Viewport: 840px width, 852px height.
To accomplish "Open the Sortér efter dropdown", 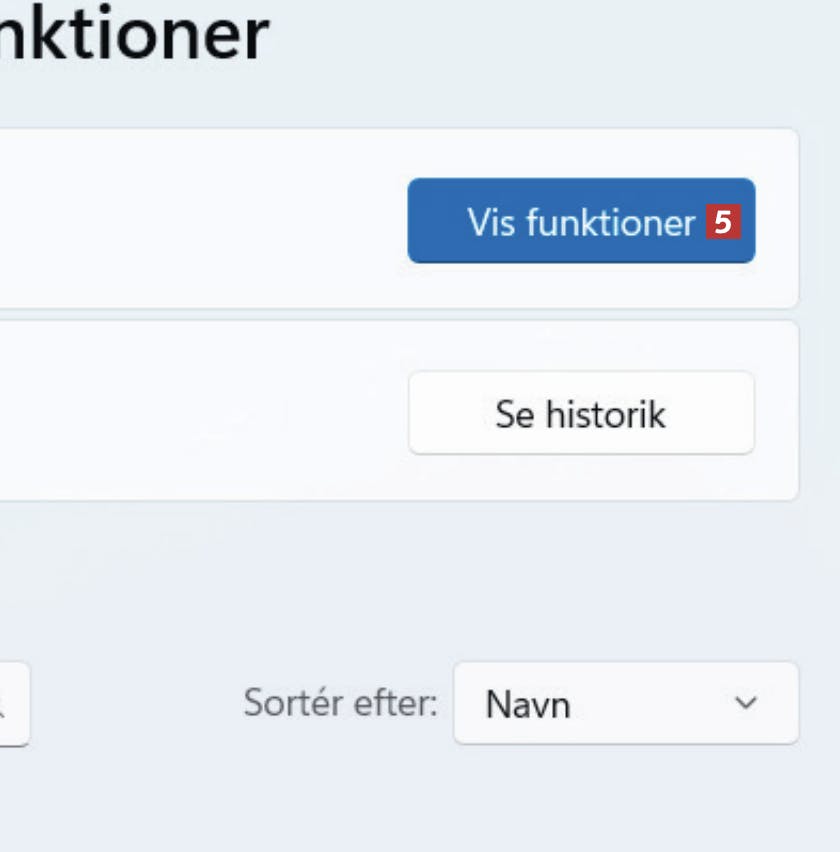I will click(x=625, y=703).
